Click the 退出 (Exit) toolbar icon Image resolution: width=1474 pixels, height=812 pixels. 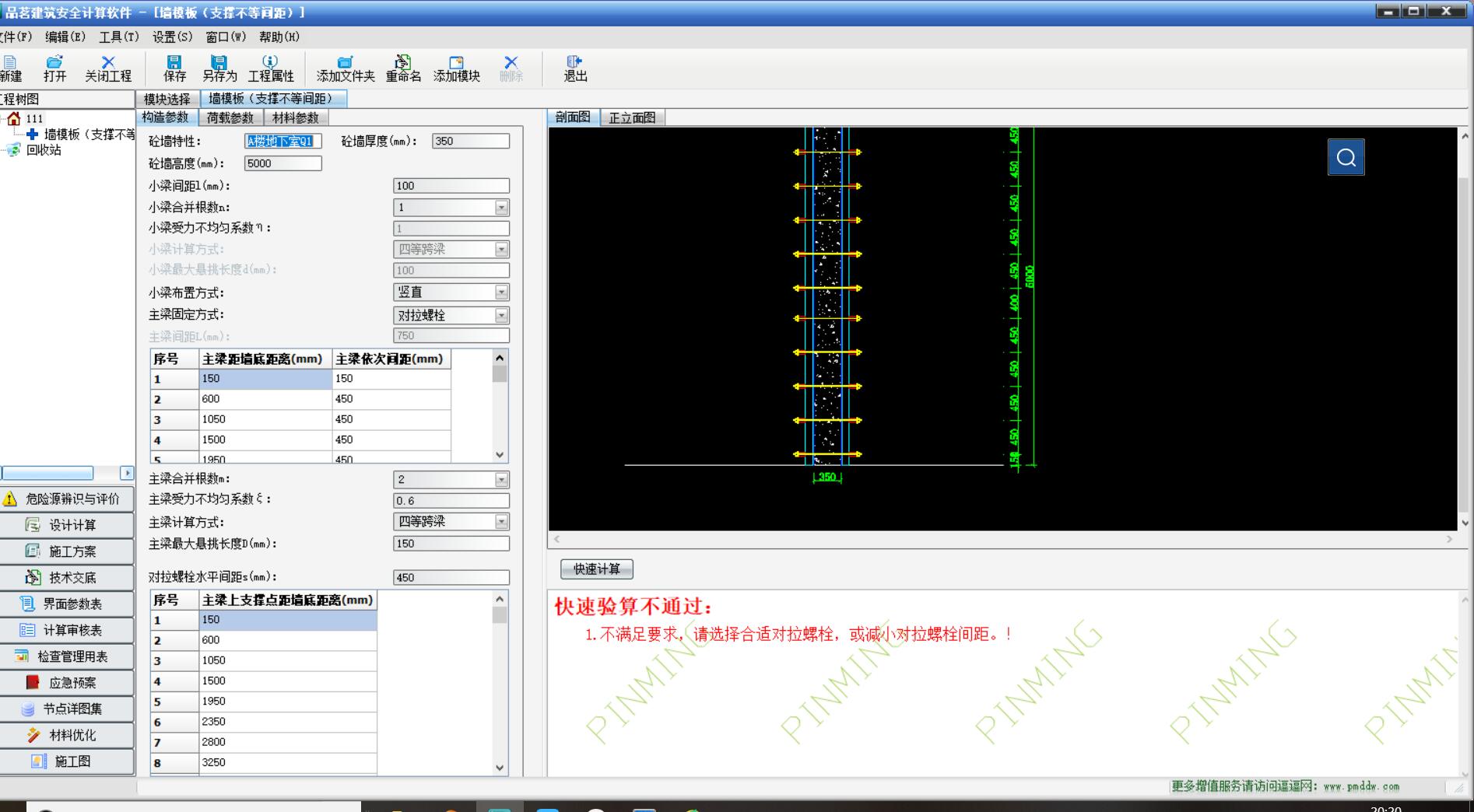(575, 68)
